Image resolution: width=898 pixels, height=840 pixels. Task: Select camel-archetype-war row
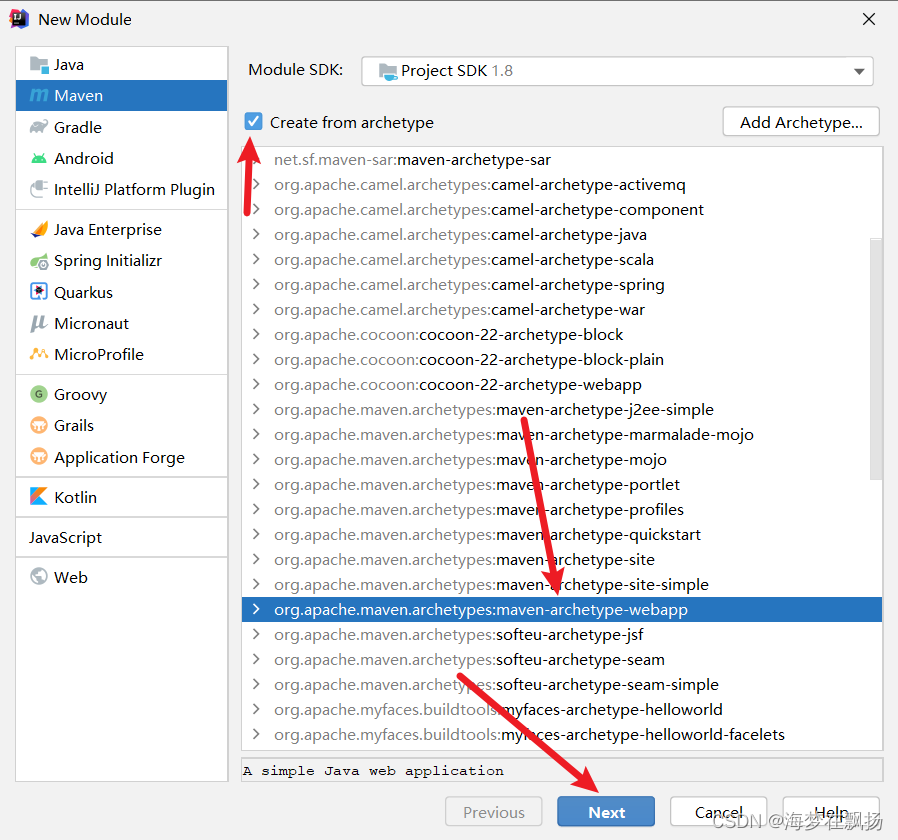click(562, 309)
